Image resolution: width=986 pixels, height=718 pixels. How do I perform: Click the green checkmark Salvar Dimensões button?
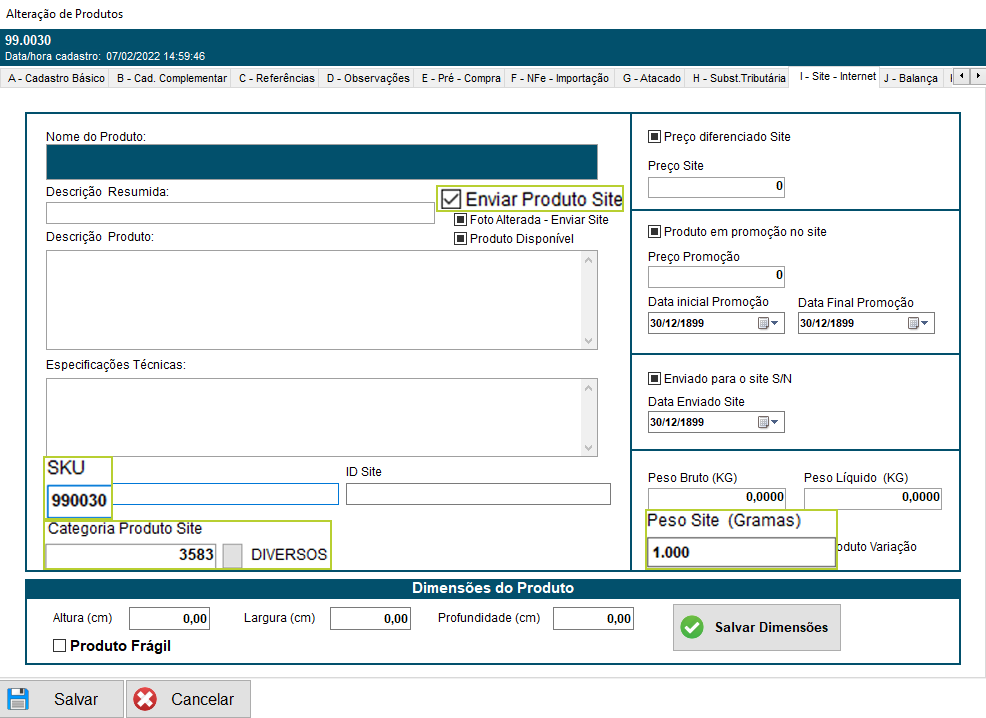756,627
